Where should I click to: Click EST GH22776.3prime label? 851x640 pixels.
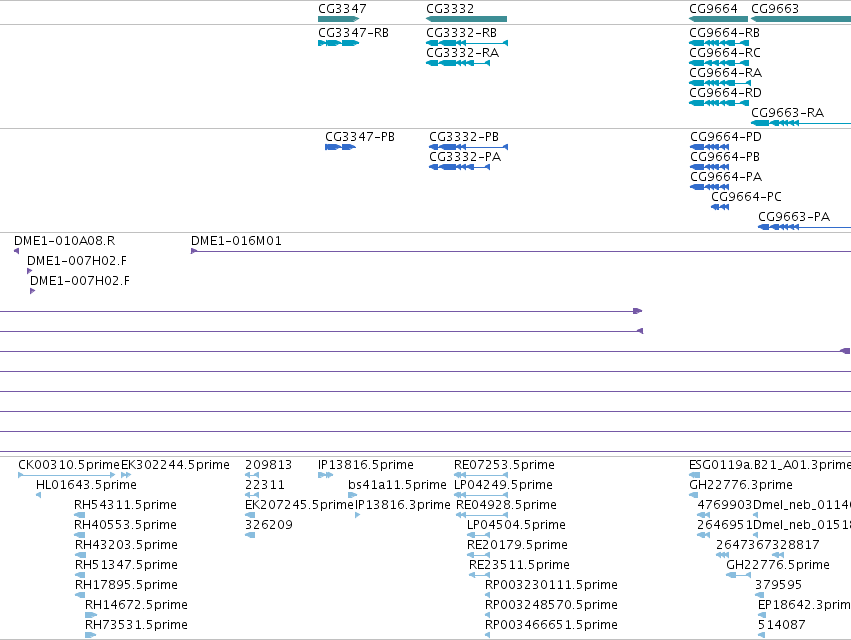click(x=741, y=485)
